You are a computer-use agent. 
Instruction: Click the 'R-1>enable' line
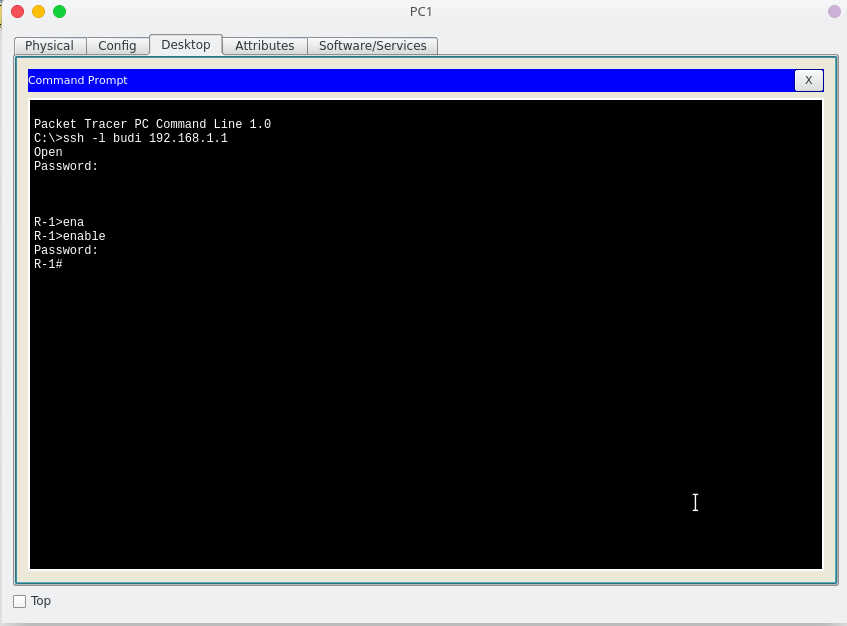click(x=70, y=236)
